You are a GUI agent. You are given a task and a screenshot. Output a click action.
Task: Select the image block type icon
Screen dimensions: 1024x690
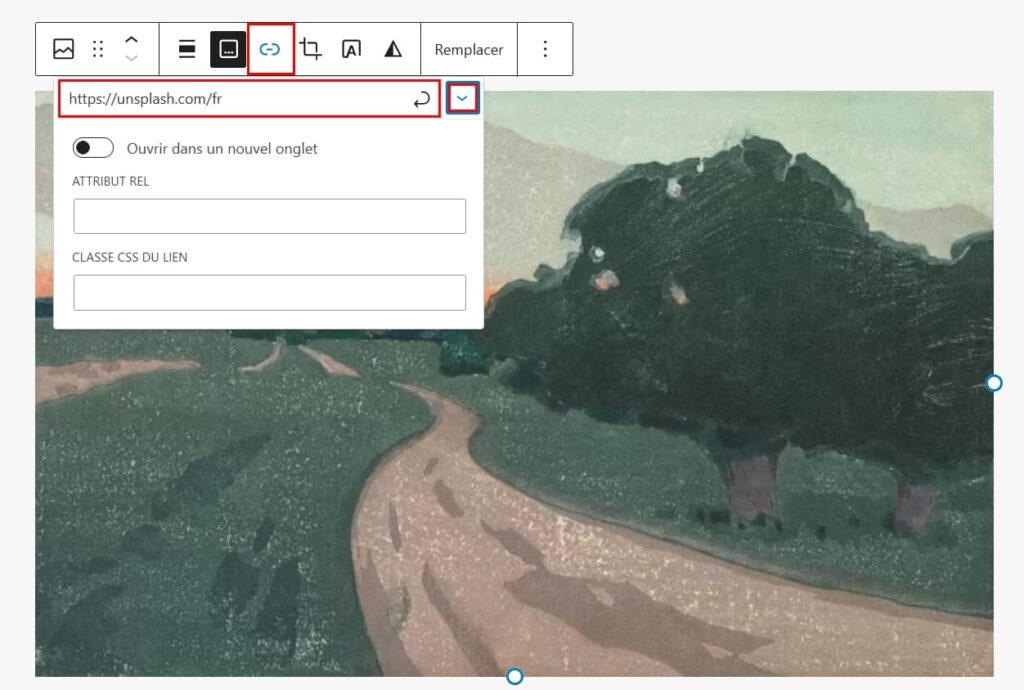pos(62,48)
